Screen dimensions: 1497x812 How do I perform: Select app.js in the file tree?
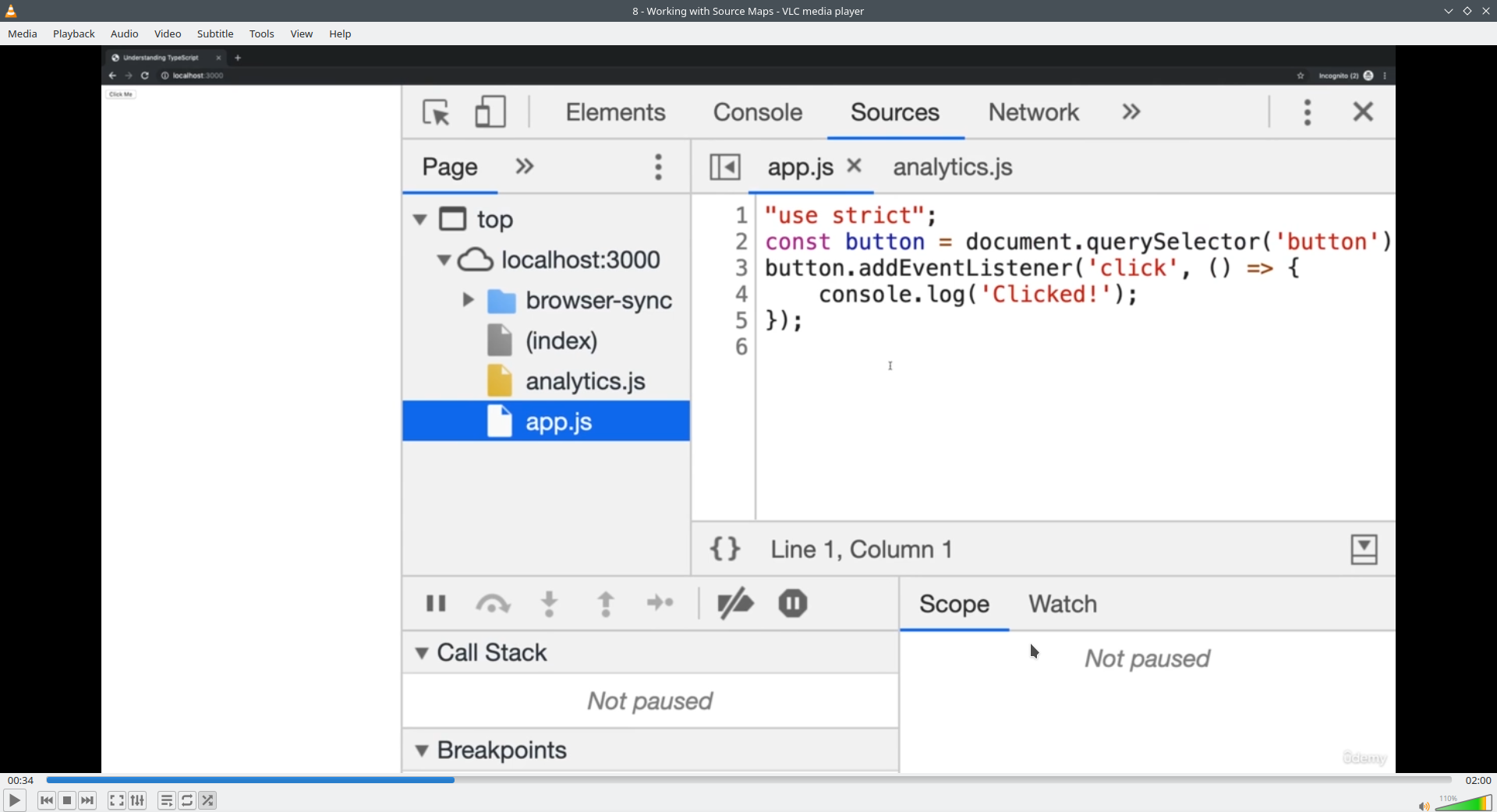[x=546, y=422]
